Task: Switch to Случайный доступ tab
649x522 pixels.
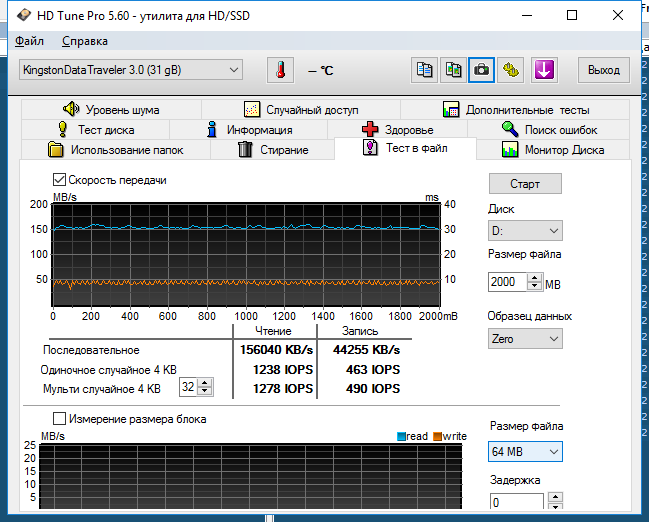Action: click(301, 110)
